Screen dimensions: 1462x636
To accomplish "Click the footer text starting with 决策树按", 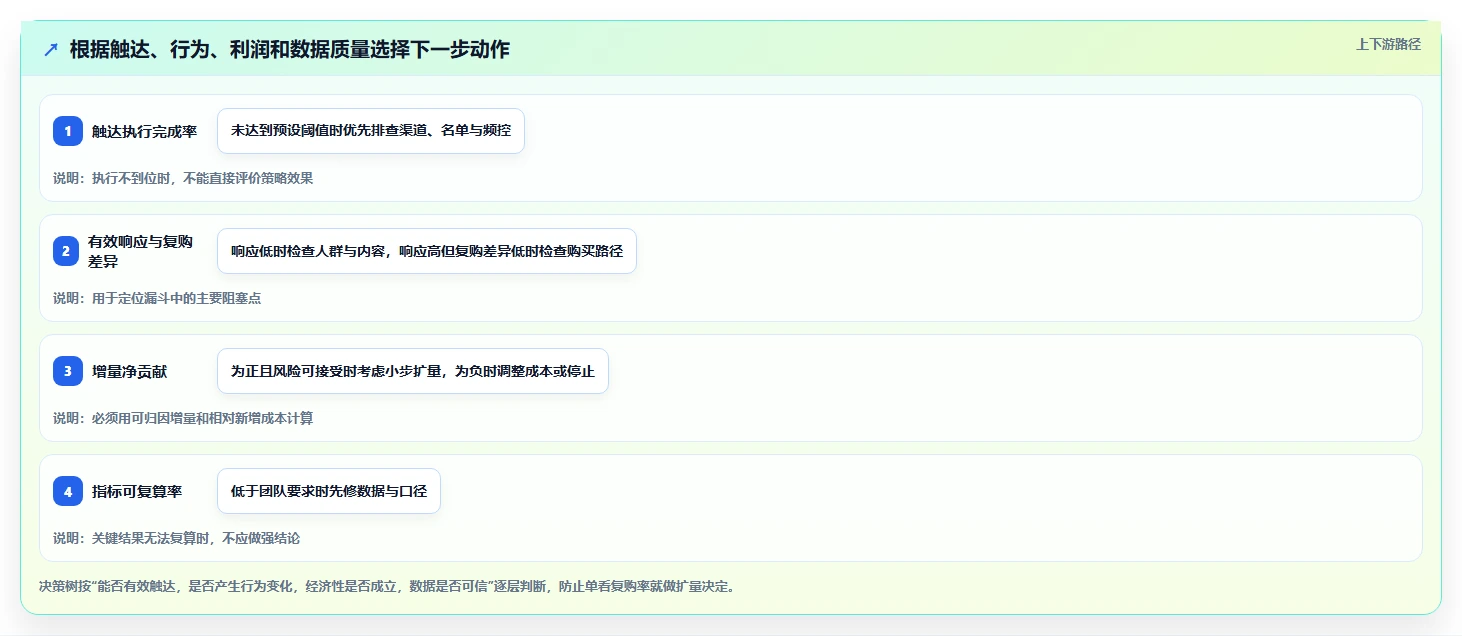I will coord(388,586).
